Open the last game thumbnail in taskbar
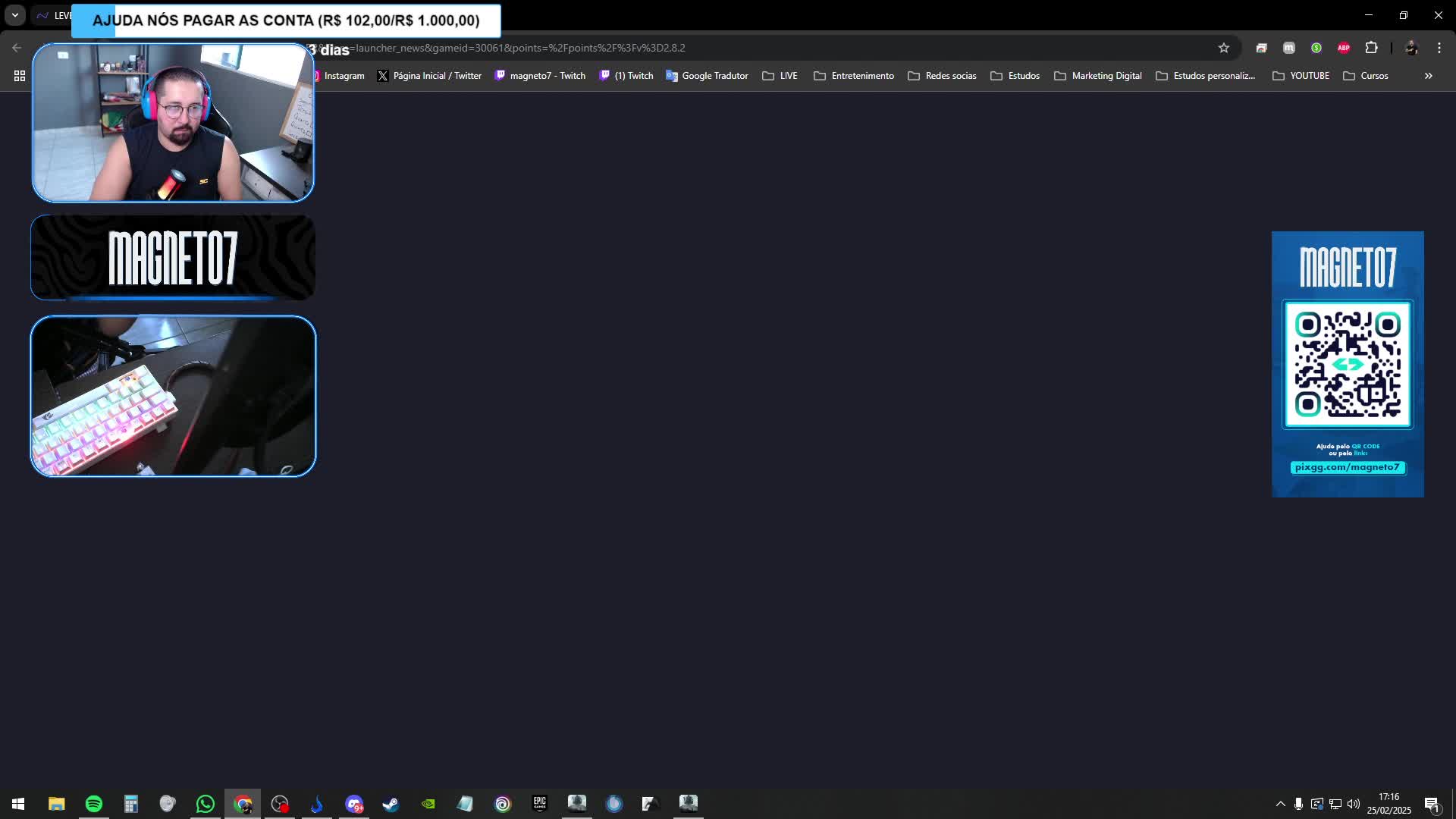1456x819 pixels. pos(689,804)
